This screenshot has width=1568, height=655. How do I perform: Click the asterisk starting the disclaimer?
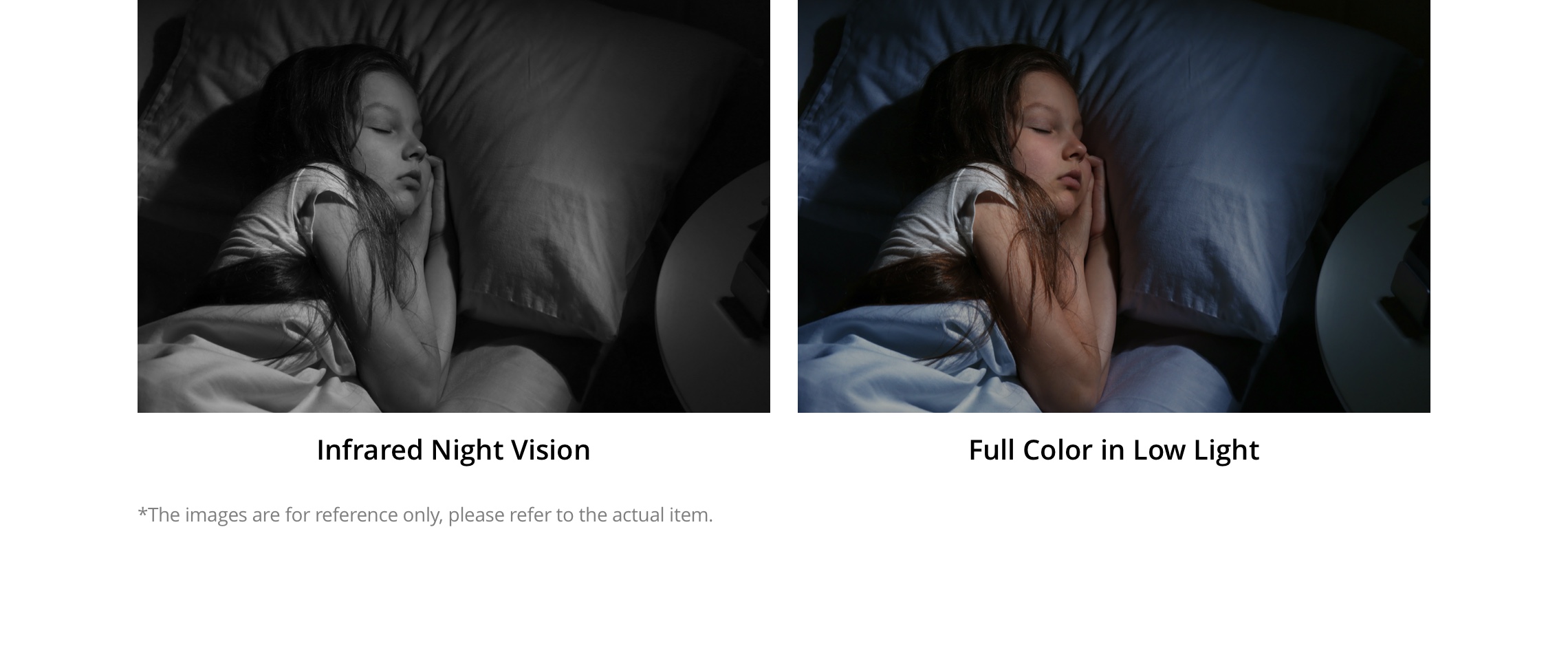tap(142, 512)
